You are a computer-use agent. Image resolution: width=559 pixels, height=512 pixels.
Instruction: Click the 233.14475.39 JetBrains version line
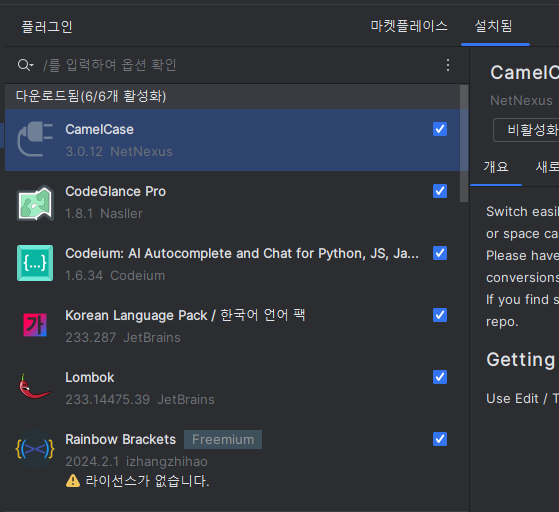point(140,400)
